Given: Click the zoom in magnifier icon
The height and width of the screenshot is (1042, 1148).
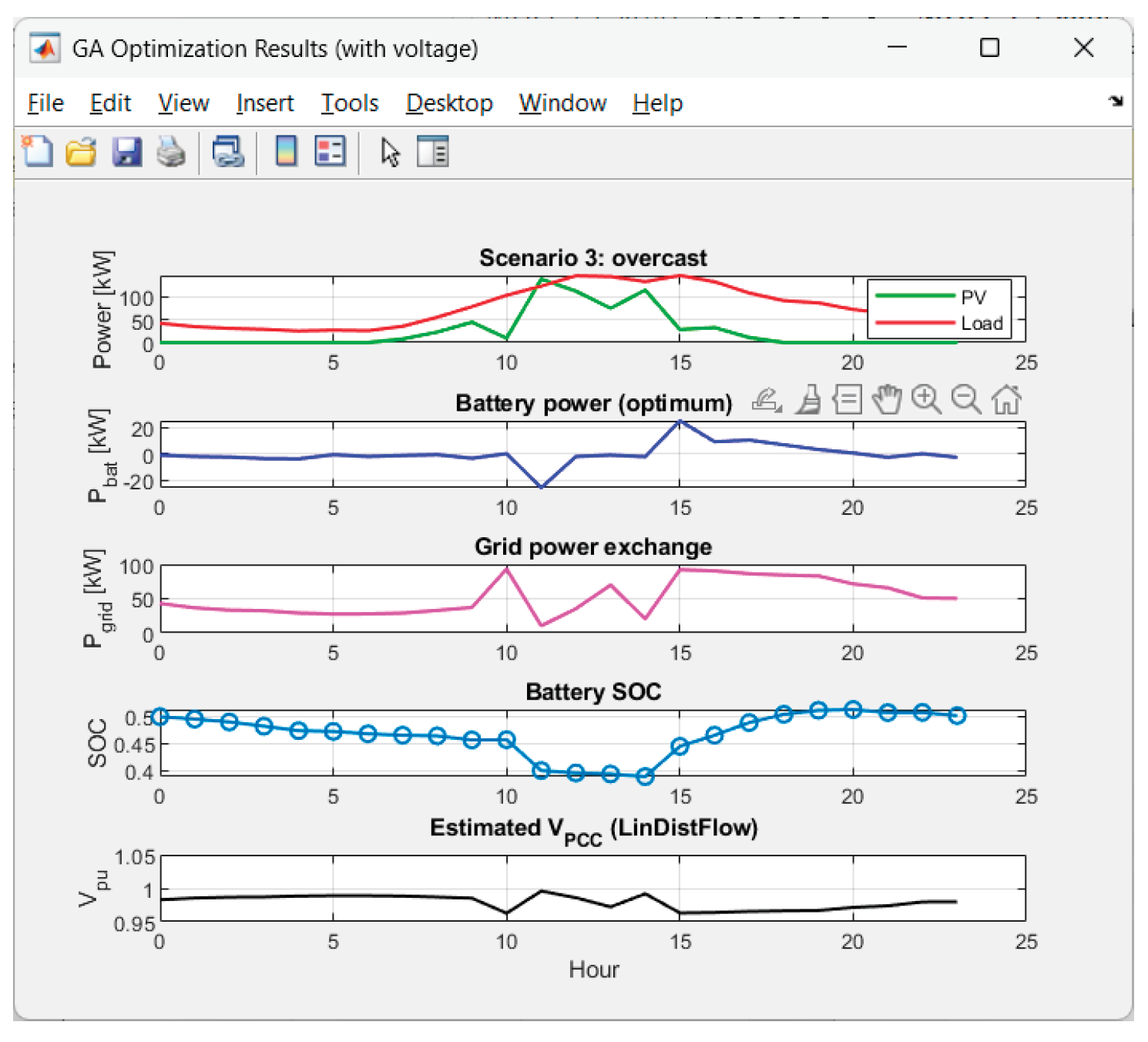Looking at the screenshot, I should tap(926, 400).
